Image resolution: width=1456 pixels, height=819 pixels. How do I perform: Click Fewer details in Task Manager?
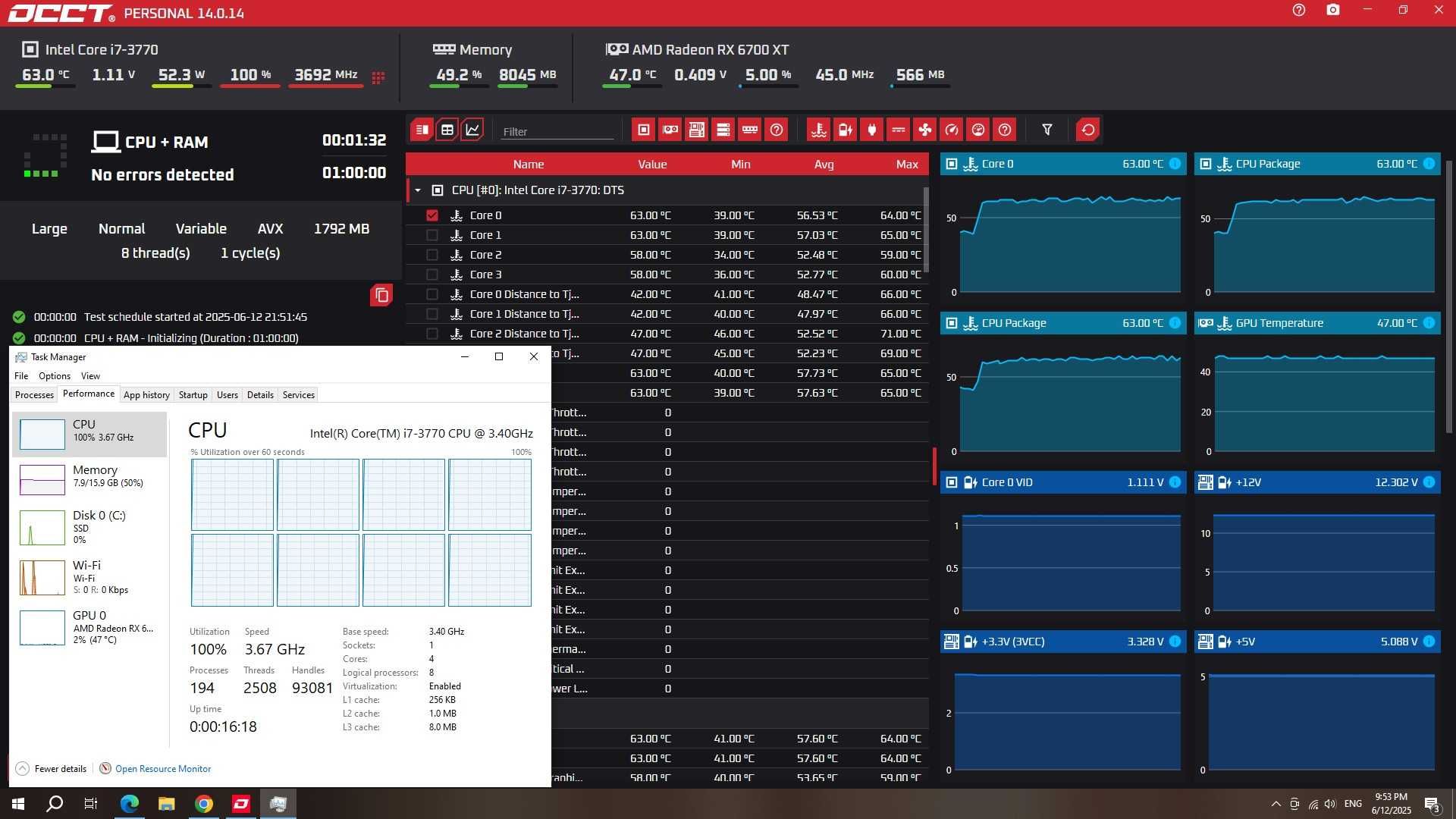51,769
